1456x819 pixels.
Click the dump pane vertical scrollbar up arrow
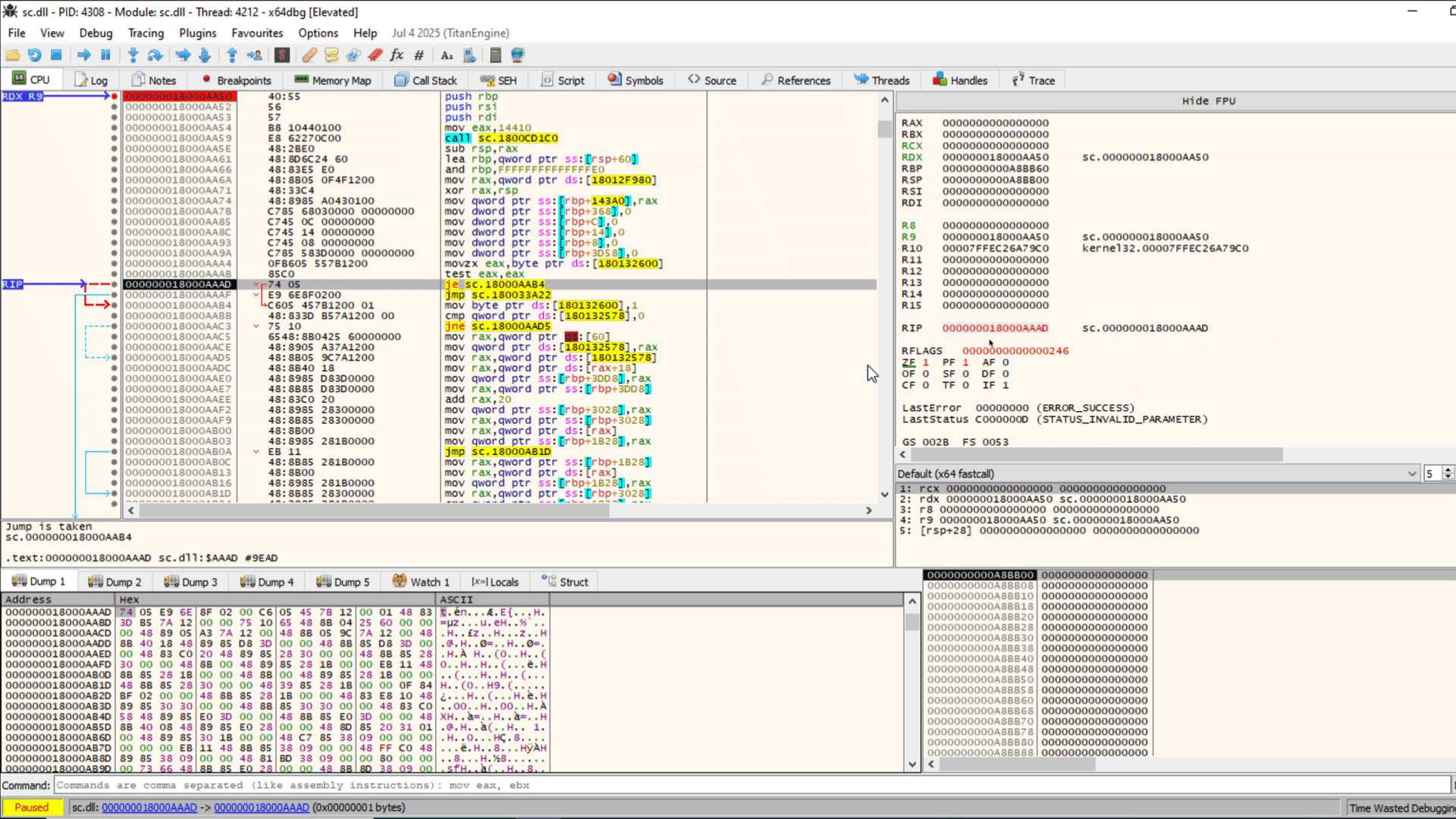912,601
